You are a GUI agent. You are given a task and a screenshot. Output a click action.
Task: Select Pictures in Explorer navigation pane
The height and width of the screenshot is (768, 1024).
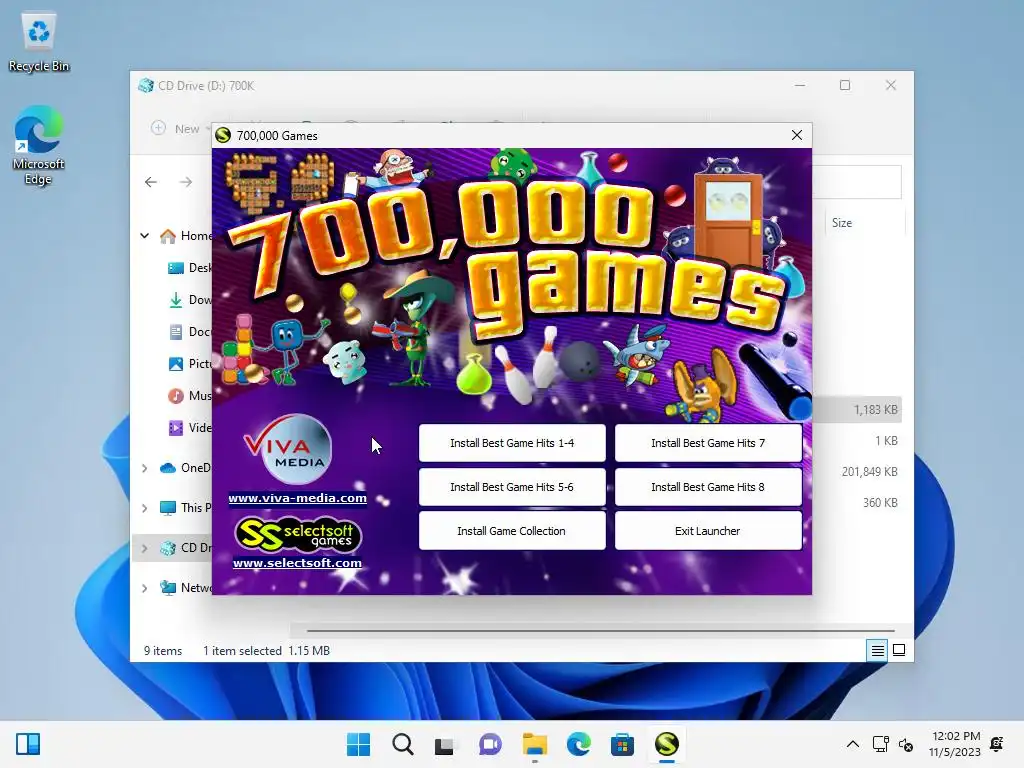click(x=189, y=364)
